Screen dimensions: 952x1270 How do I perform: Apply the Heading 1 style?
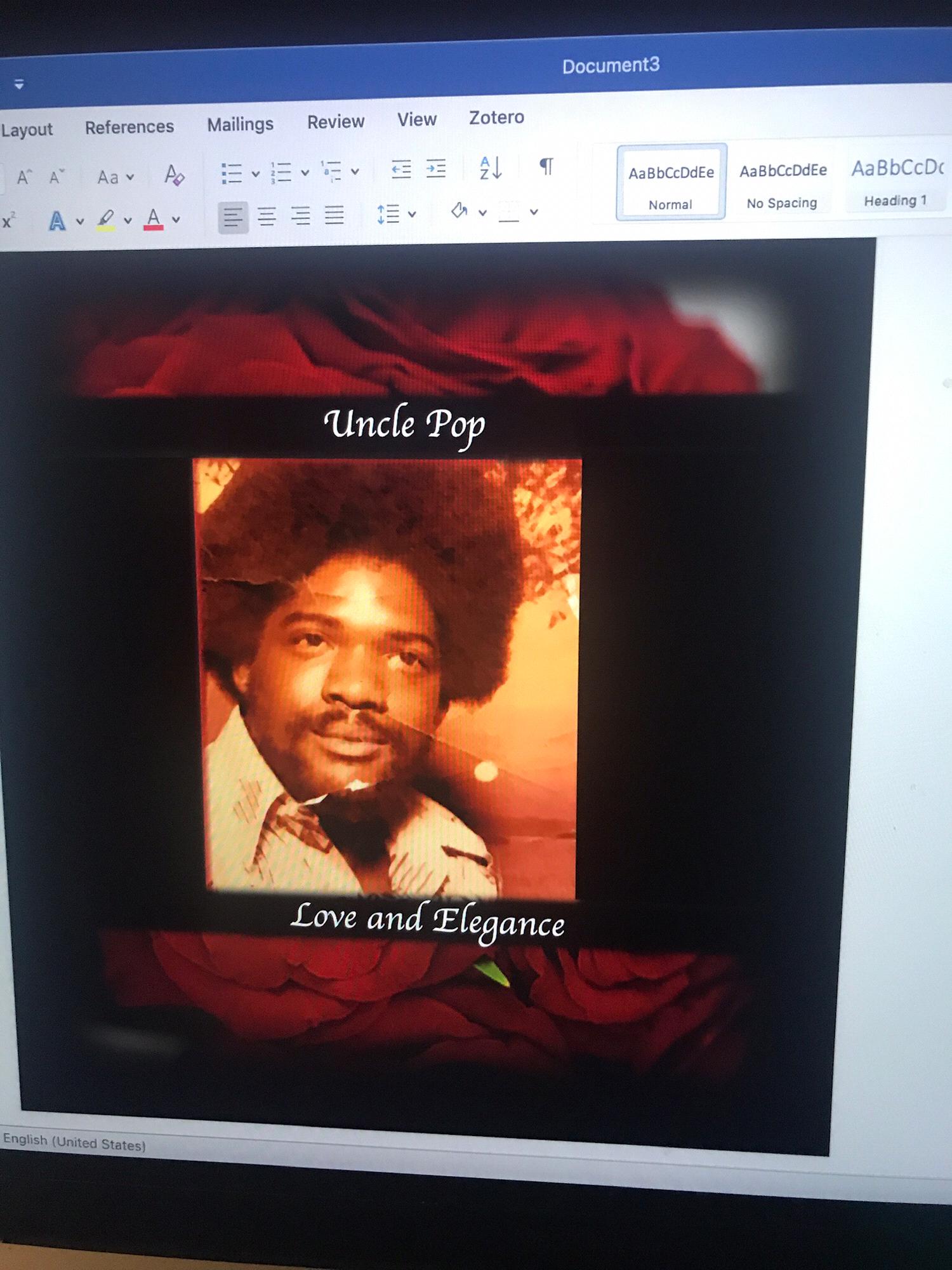(x=896, y=182)
